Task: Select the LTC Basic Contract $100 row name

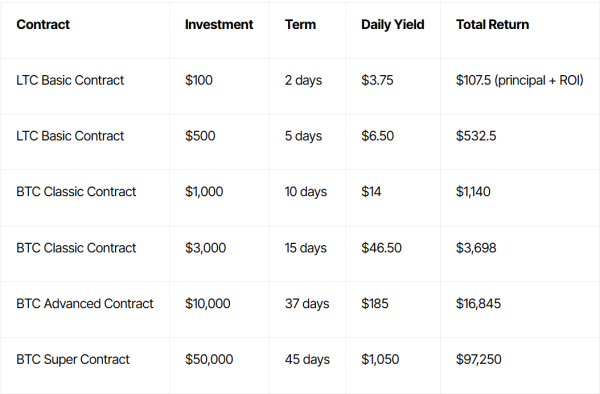Action: tap(70, 80)
